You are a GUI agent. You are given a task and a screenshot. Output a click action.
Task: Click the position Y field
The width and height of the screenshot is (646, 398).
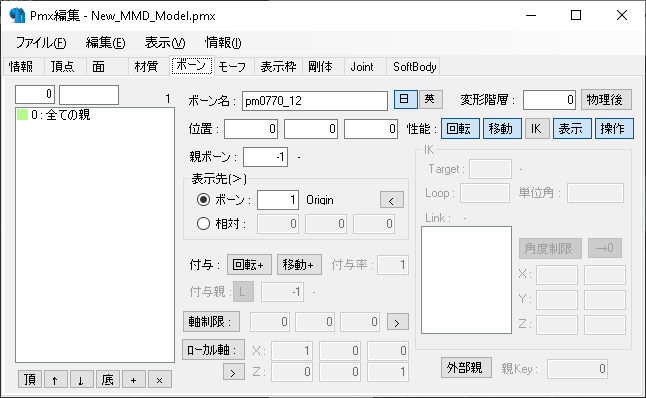point(311,129)
